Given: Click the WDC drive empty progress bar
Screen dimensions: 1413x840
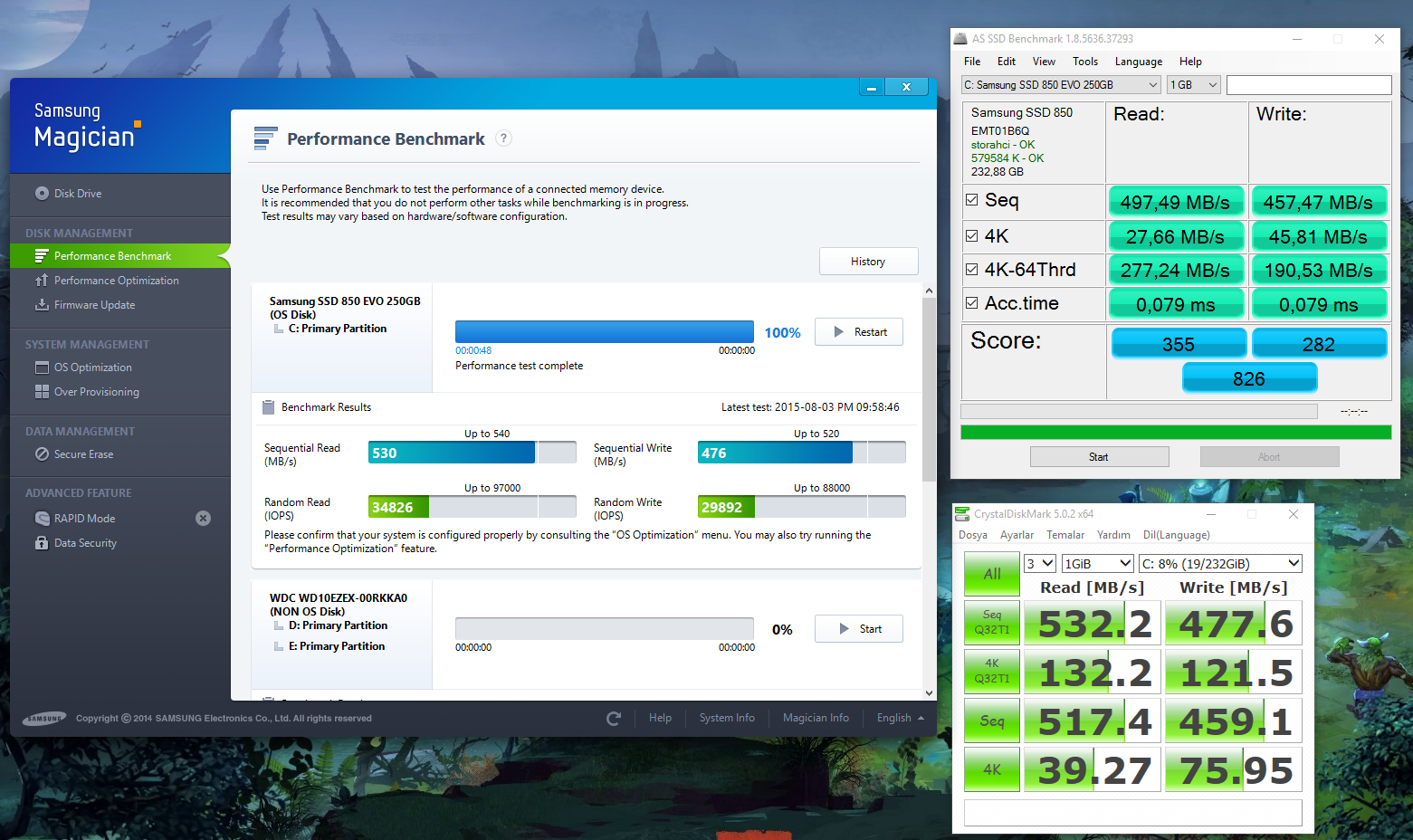Looking at the screenshot, I should [x=605, y=628].
